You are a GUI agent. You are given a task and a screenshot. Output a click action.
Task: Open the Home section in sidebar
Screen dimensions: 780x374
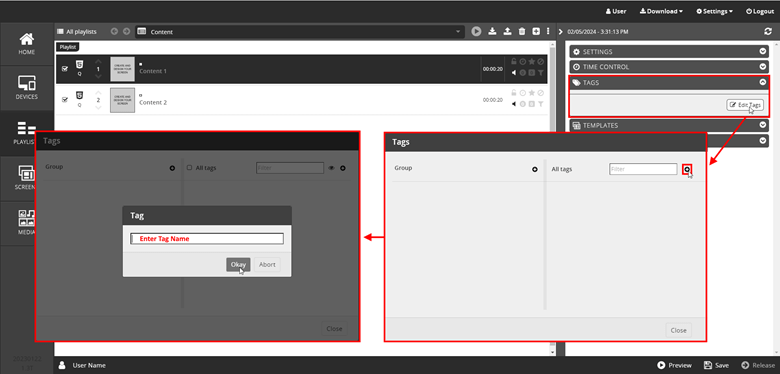(27, 44)
